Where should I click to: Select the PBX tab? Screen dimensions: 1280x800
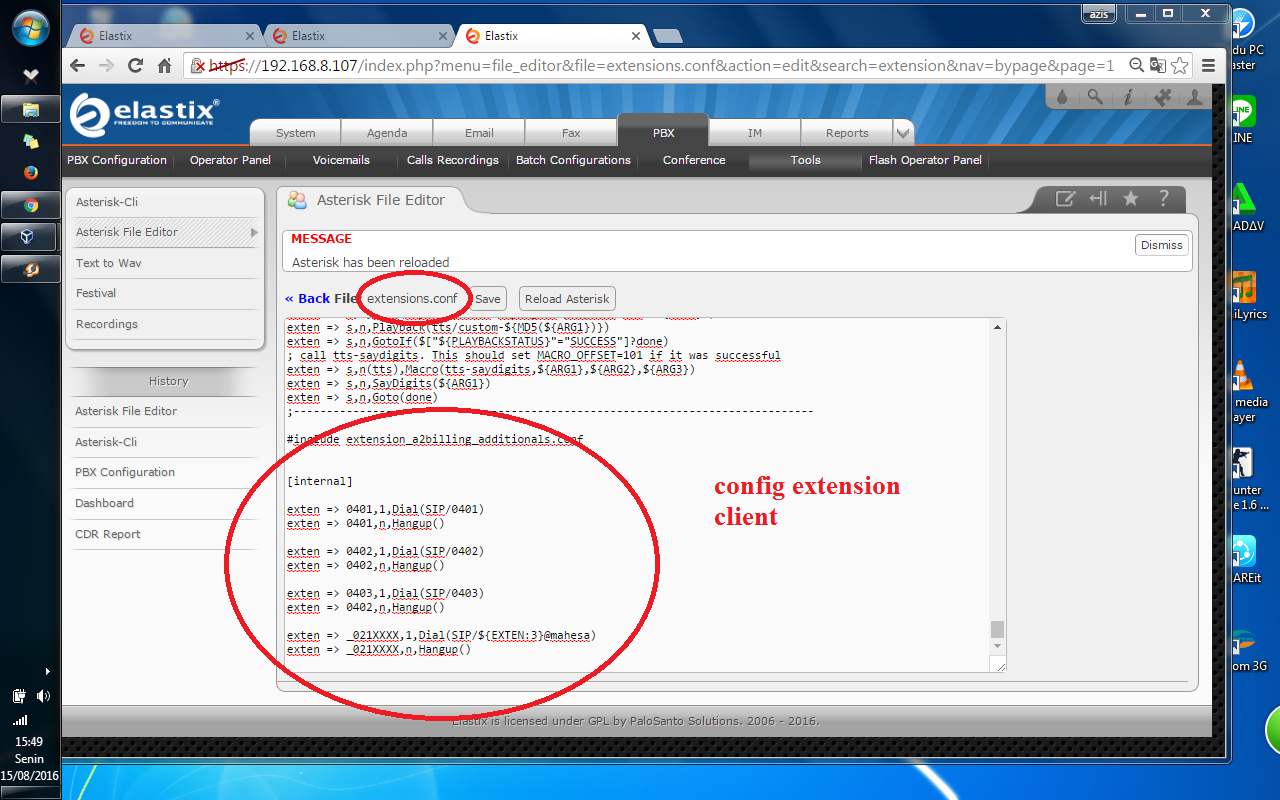click(663, 132)
